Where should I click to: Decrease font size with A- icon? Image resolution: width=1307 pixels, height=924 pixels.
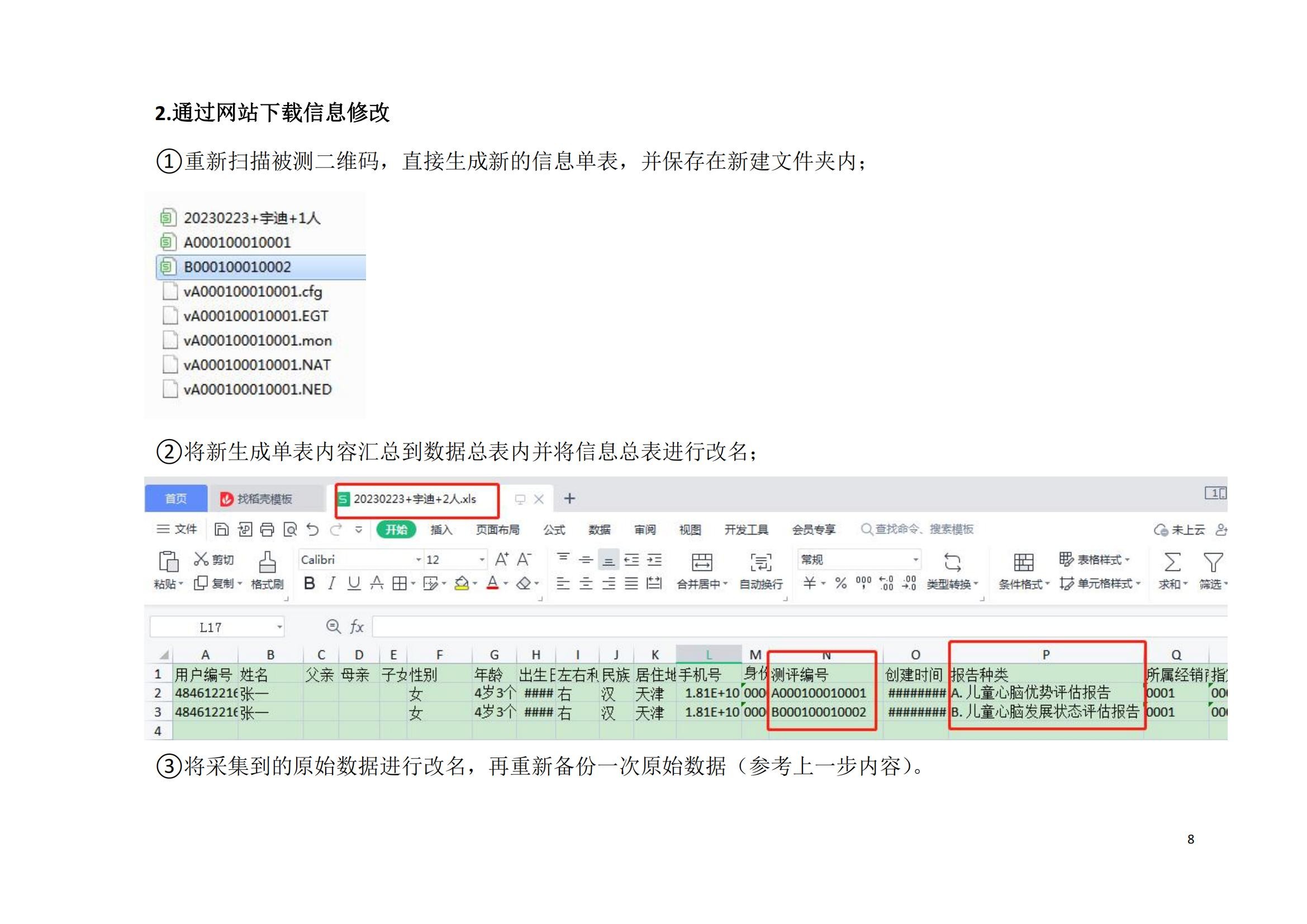524,560
